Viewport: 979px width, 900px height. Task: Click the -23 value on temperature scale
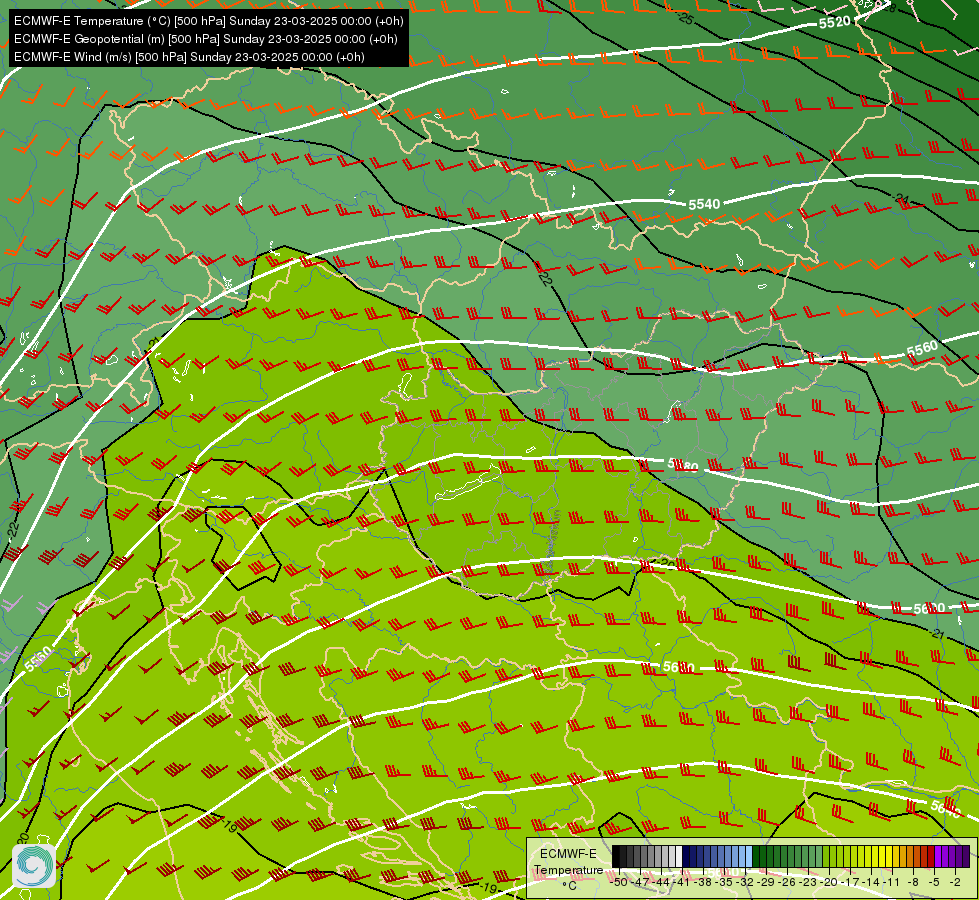[807, 882]
